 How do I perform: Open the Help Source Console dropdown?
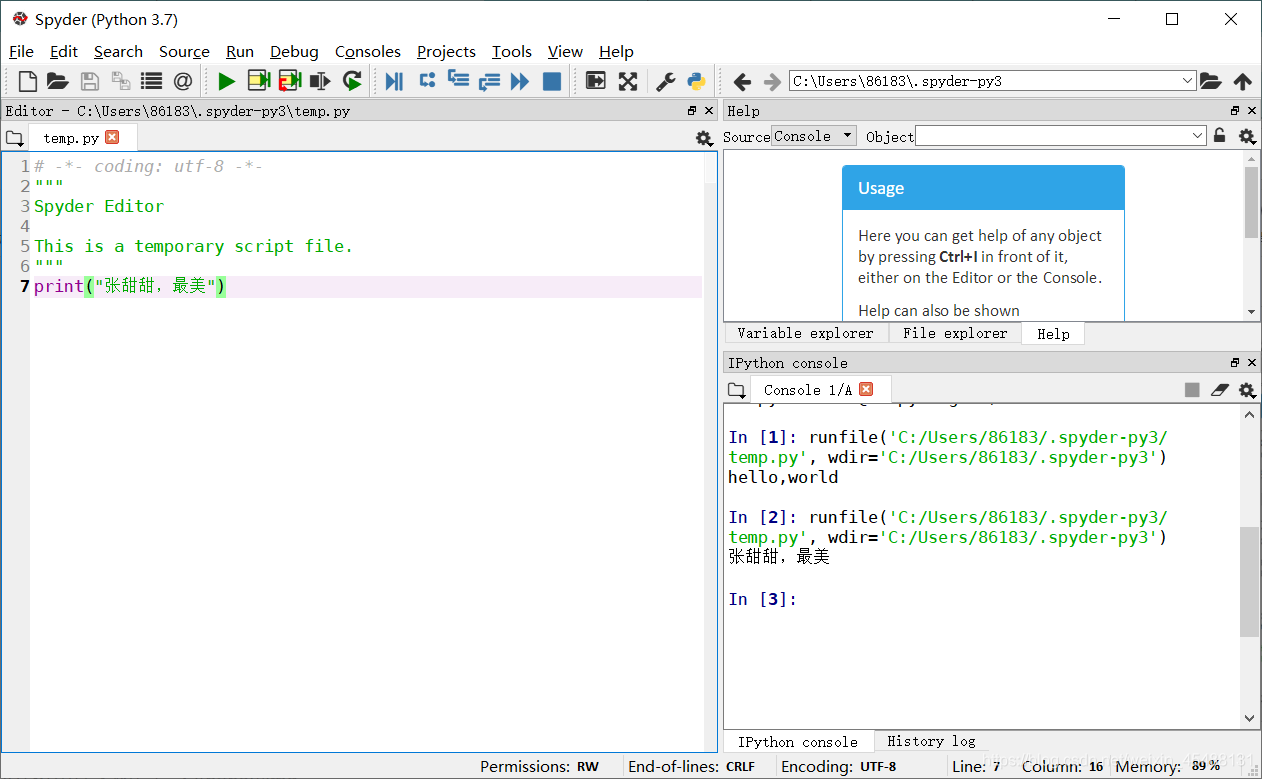tap(814, 136)
